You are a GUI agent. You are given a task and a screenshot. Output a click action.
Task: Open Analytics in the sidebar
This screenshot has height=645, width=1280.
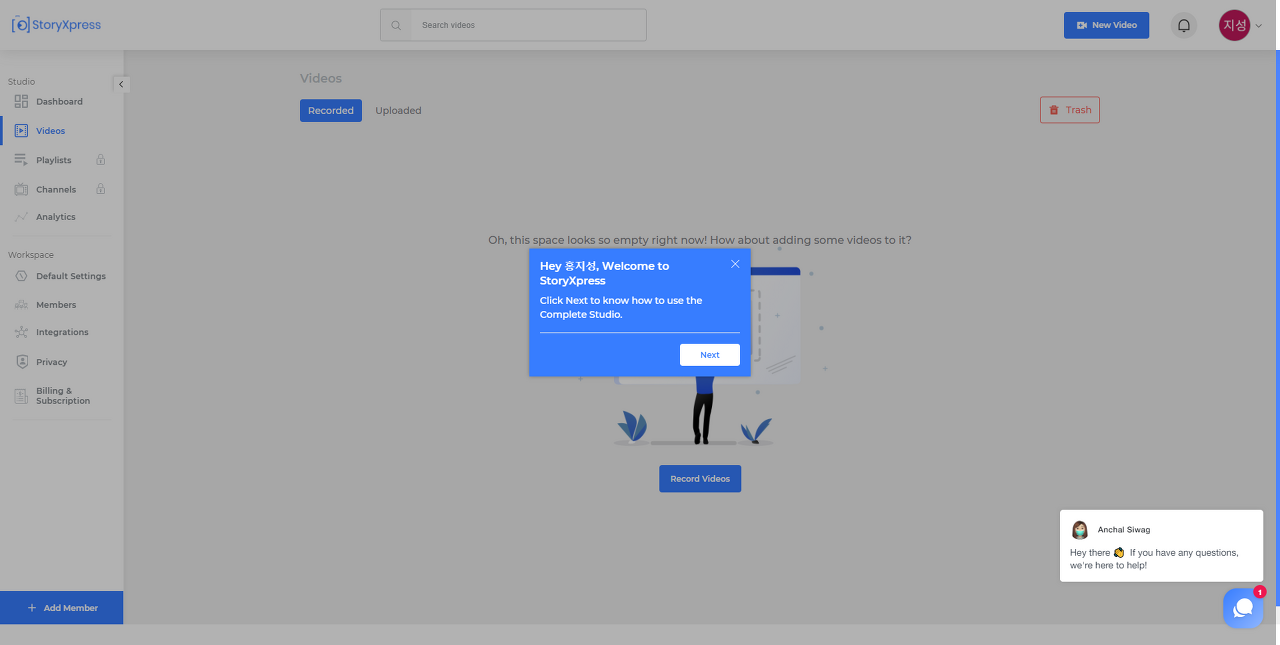[56, 217]
